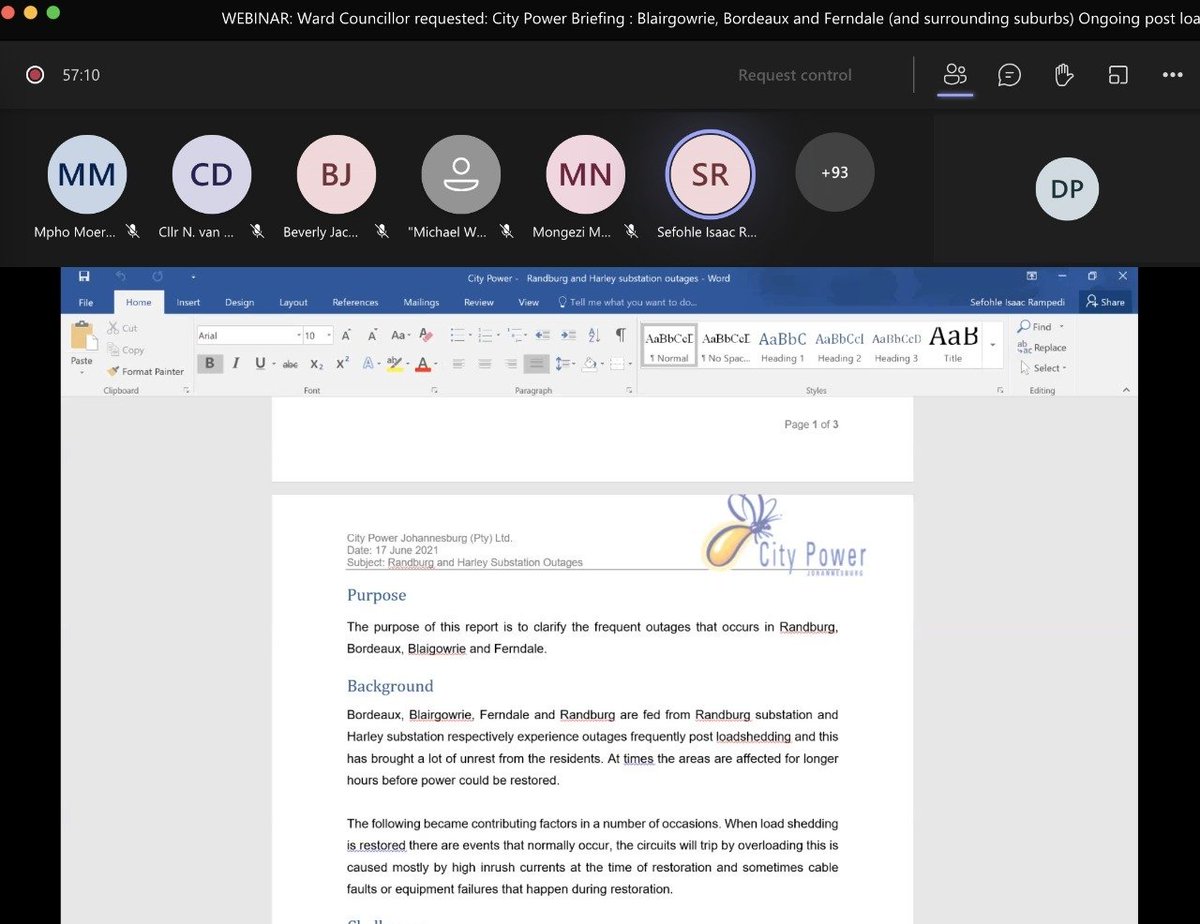Viewport: 1200px width, 924px height.
Task: Decrease paragraph indent
Action: coord(543,336)
